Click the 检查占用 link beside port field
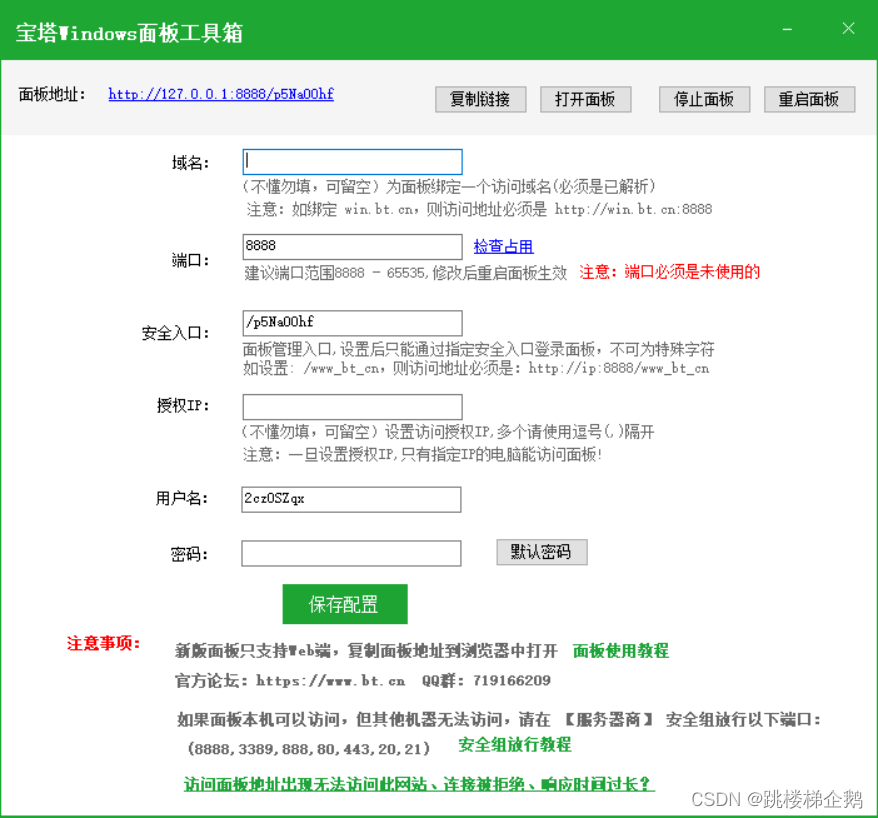This screenshot has height=818, width=878. pos(503,245)
